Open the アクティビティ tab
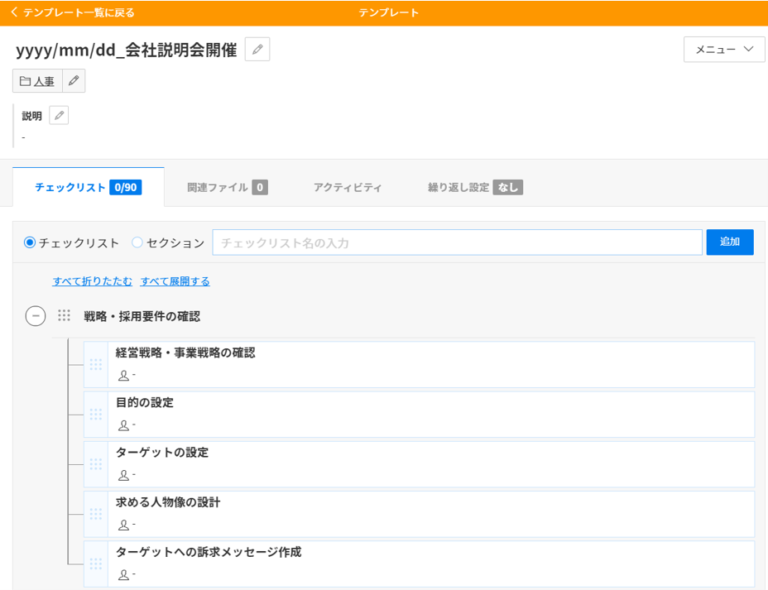The width and height of the screenshot is (768, 590). [347, 187]
